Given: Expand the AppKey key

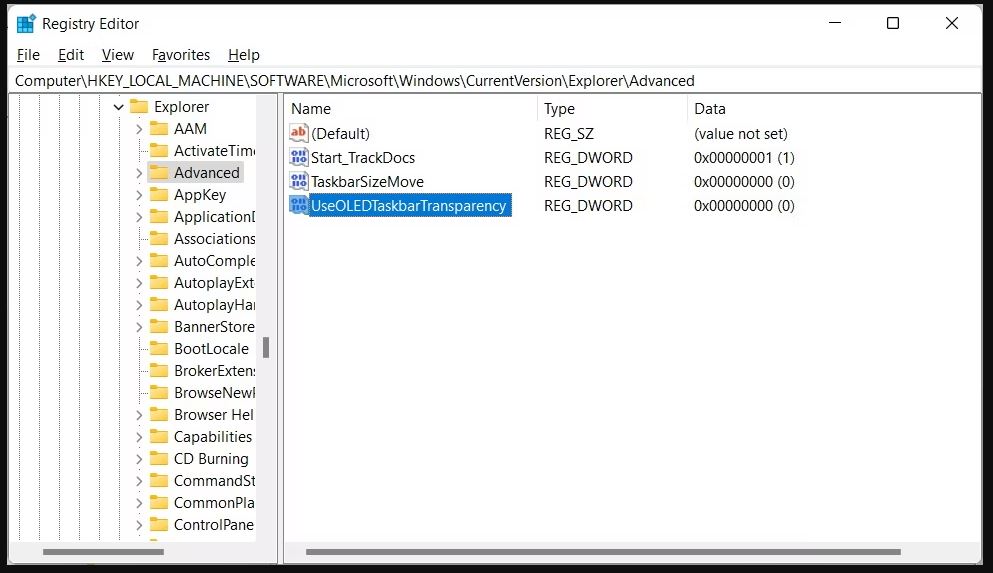Looking at the screenshot, I should click(139, 195).
